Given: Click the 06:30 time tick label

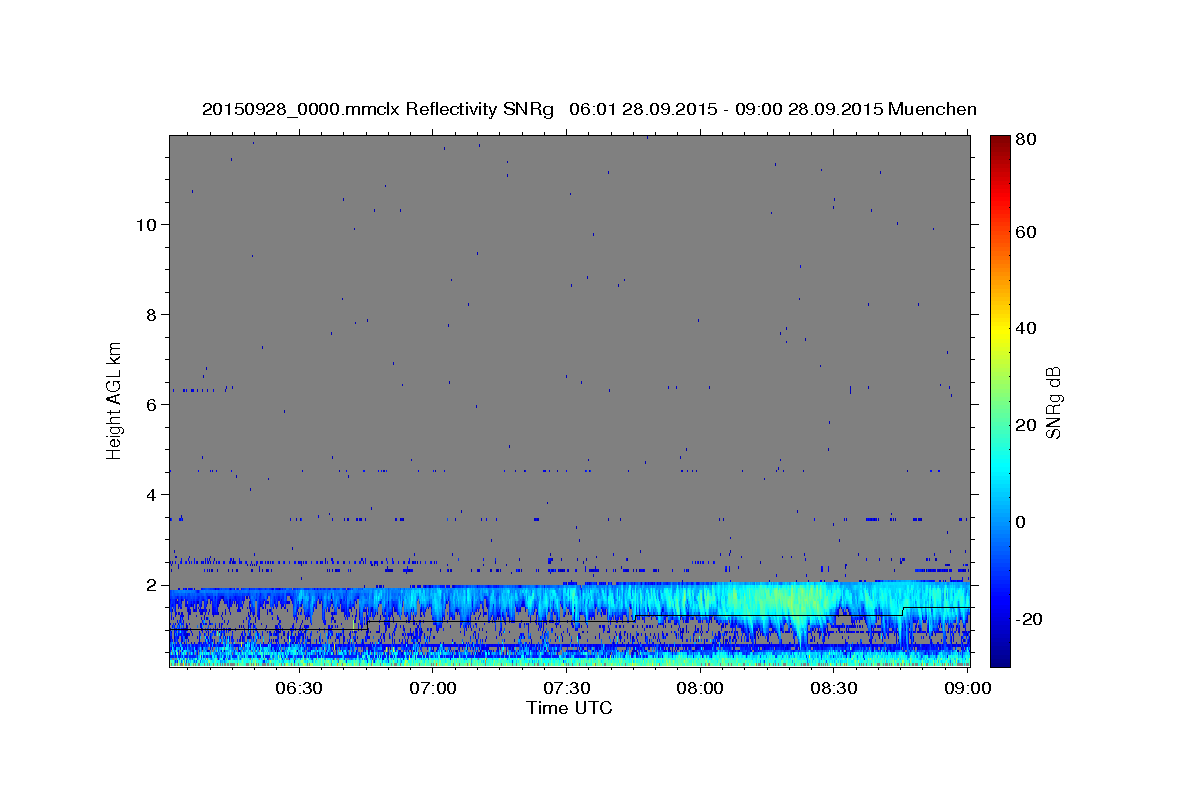Looking at the screenshot, I should (x=298, y=688).
